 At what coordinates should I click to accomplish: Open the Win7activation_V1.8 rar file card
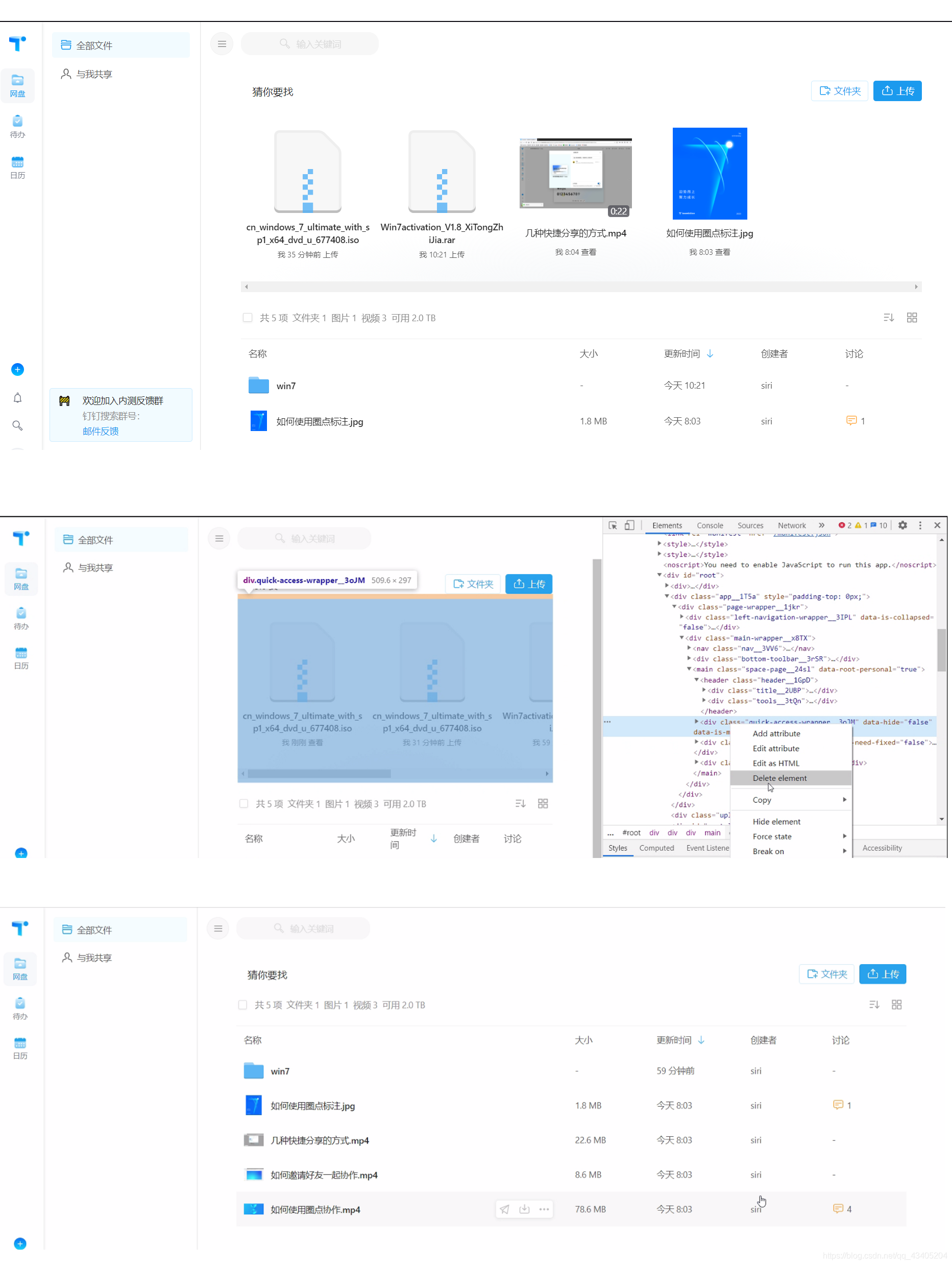(x=442, y=195)
